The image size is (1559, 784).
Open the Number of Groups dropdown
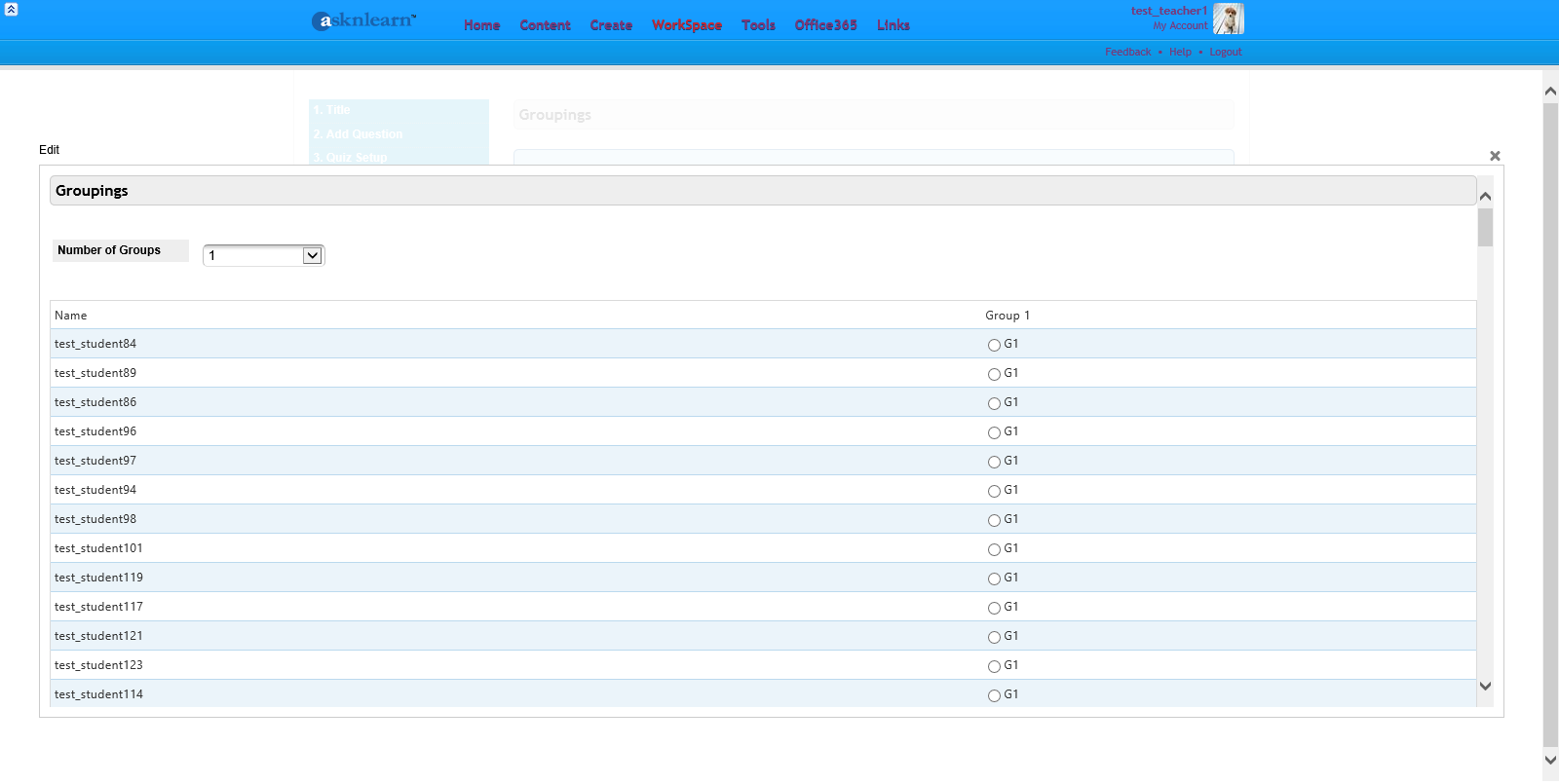pos(263,255)
